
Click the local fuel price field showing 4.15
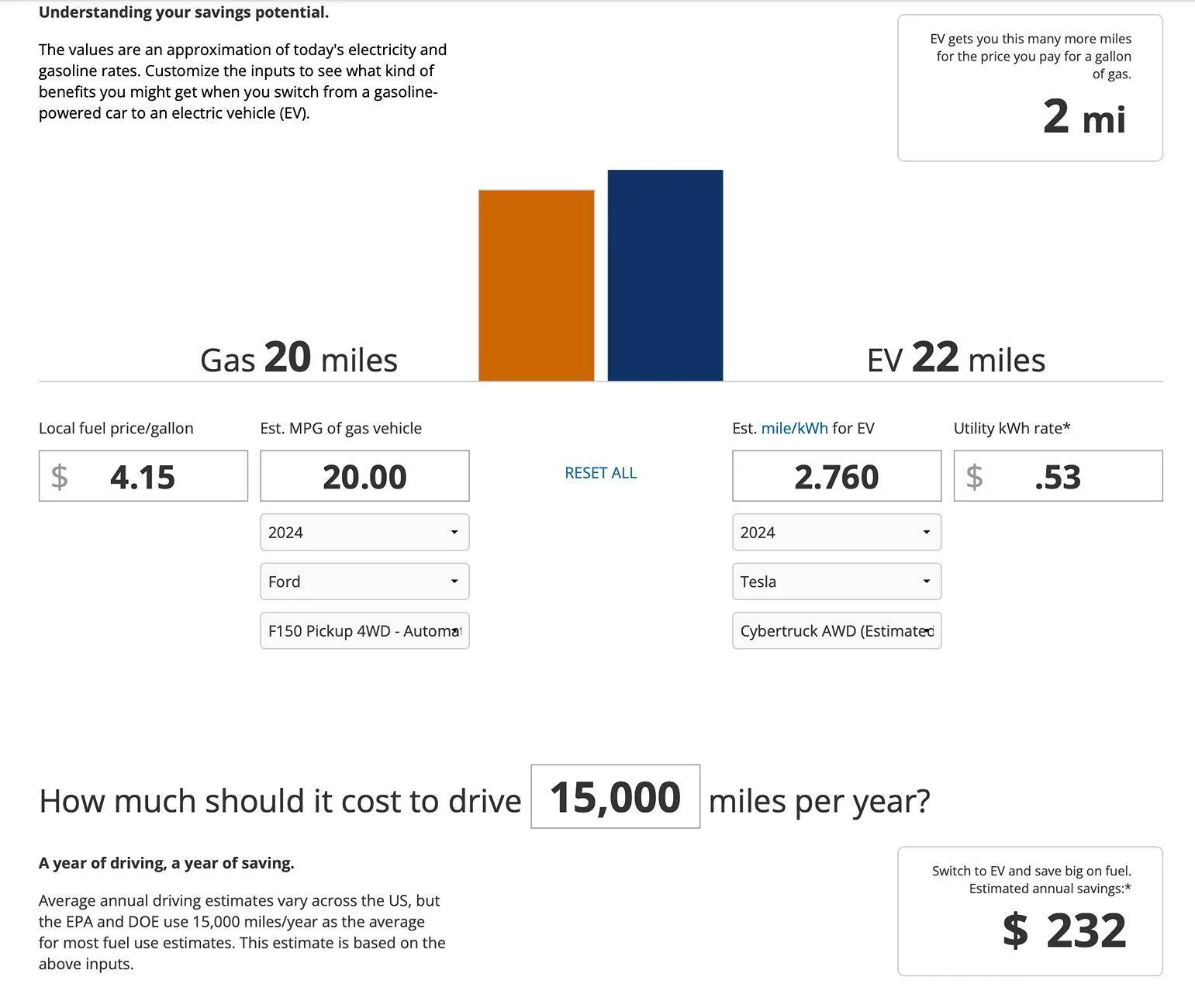[143, 476]
